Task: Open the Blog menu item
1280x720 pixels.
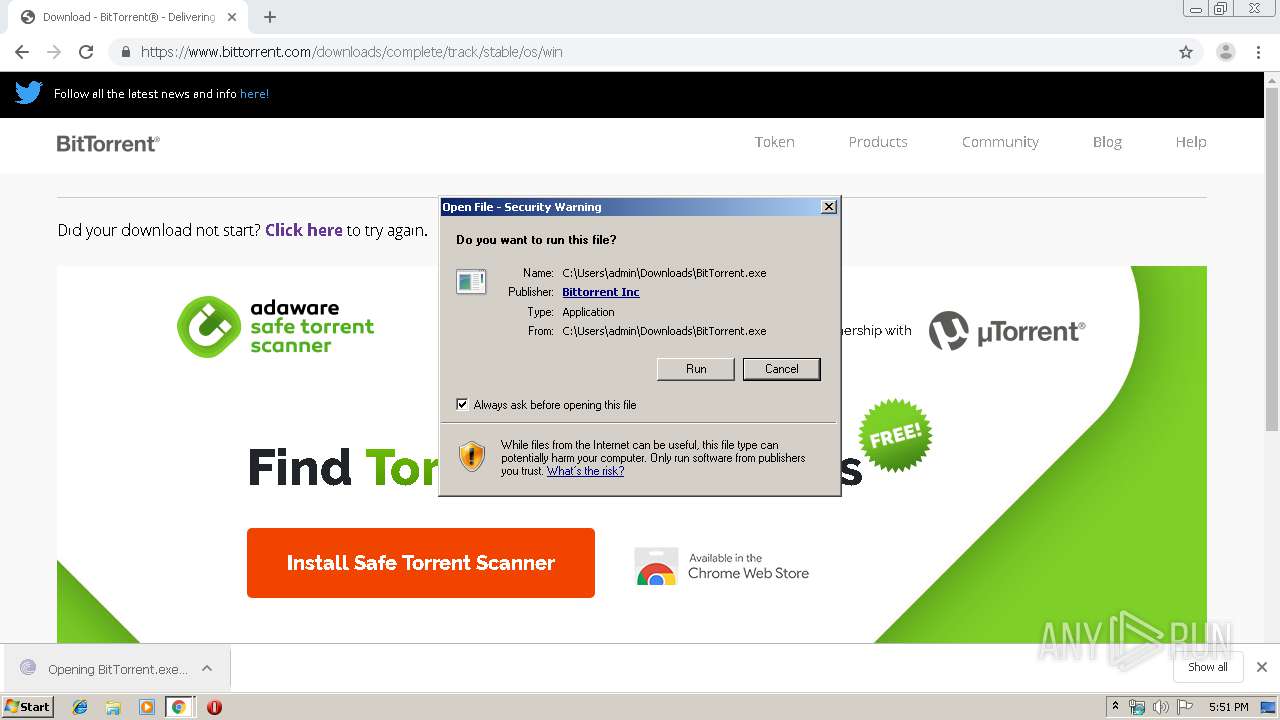Action: pos(1107,142)
